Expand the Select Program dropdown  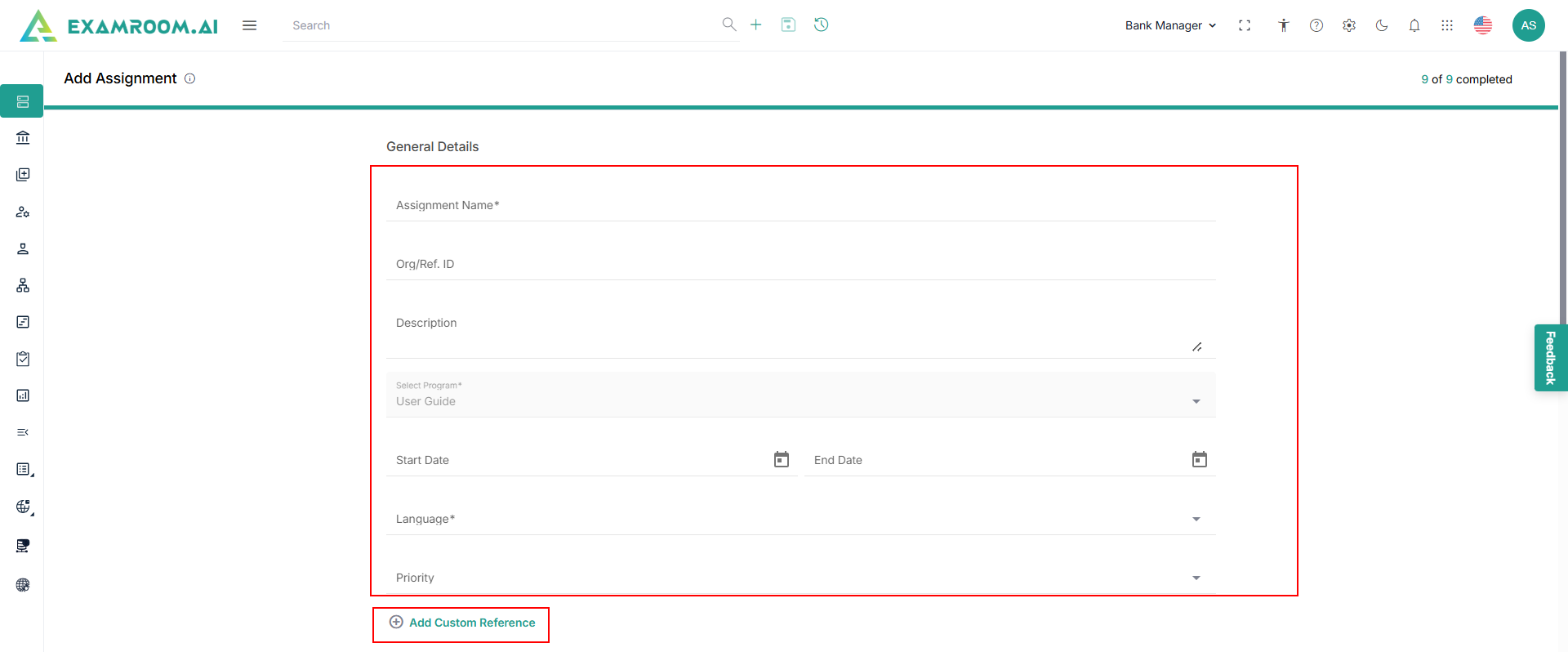click(800, 395)
